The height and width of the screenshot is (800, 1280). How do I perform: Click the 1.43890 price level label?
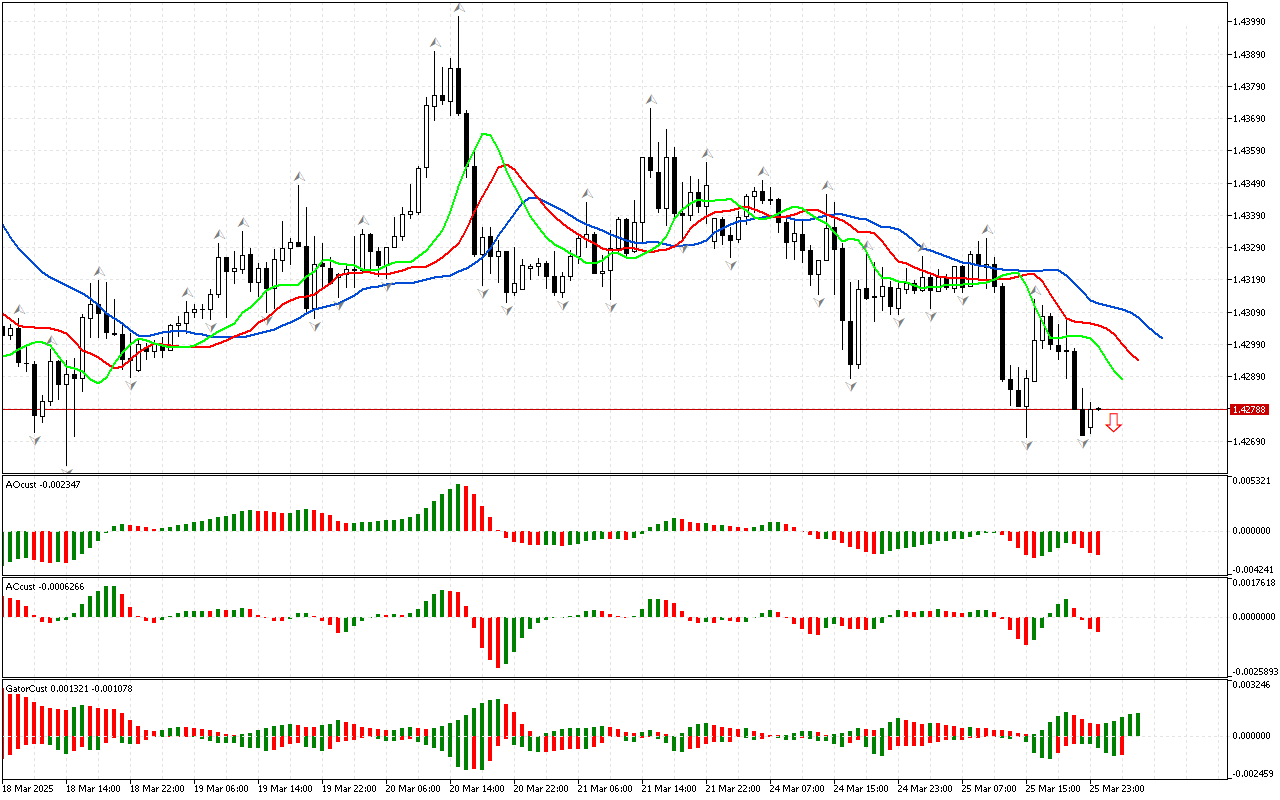point(1250,54)
